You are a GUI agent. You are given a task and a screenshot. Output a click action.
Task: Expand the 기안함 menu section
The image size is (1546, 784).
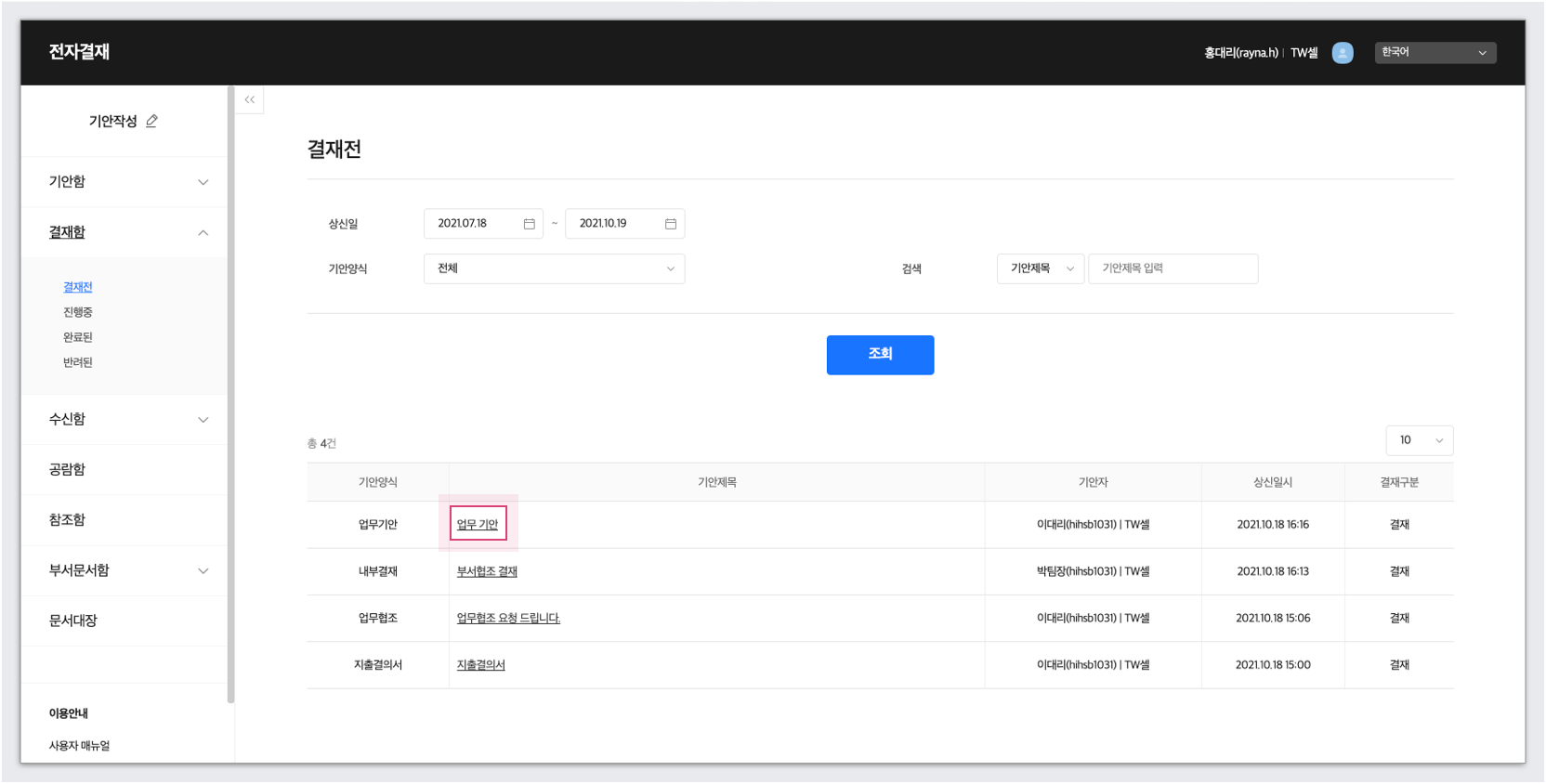(203, 182)
